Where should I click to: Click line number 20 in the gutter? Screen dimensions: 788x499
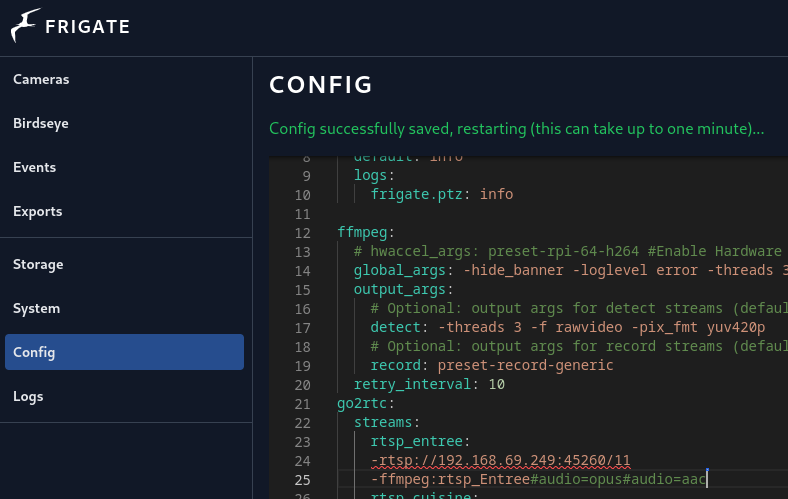pos(303,385)
